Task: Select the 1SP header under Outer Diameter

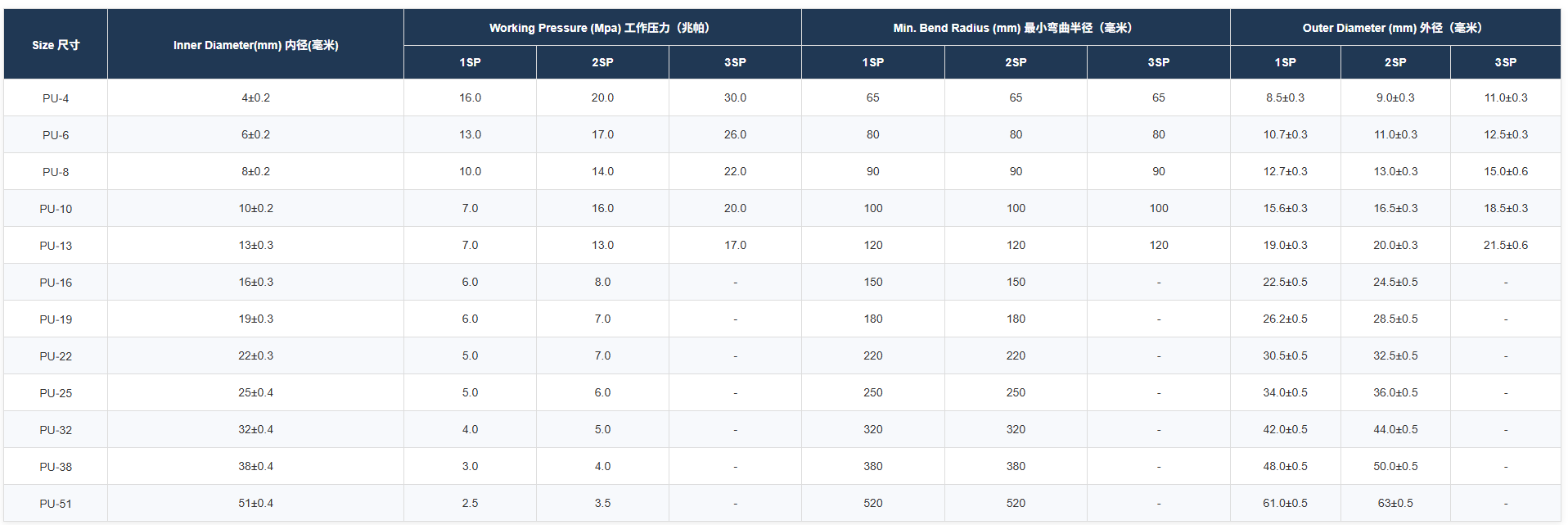Action: coord(1286,62)
